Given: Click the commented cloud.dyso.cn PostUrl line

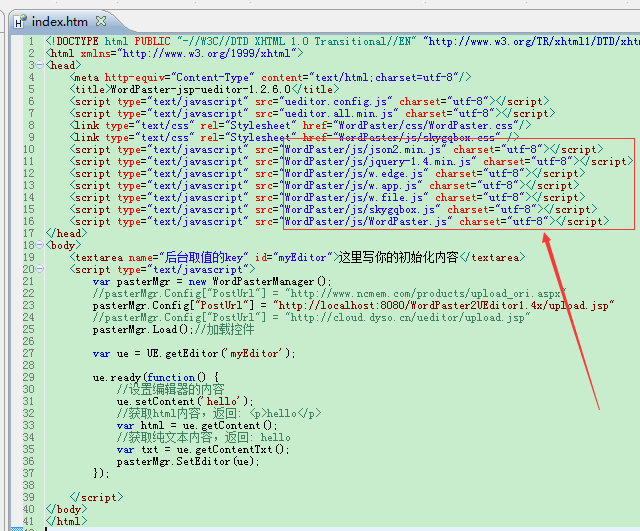Looking at the screenshot, I should click(311, 317).
